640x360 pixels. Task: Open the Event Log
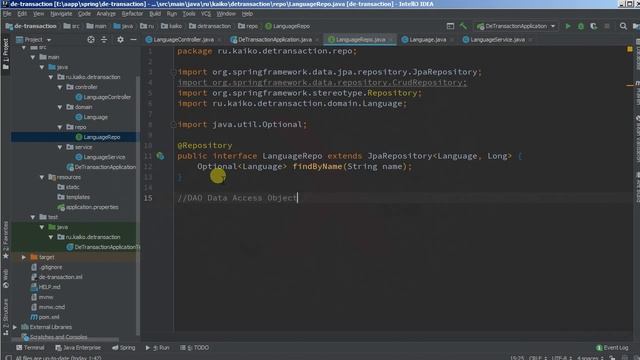[612, 348]
